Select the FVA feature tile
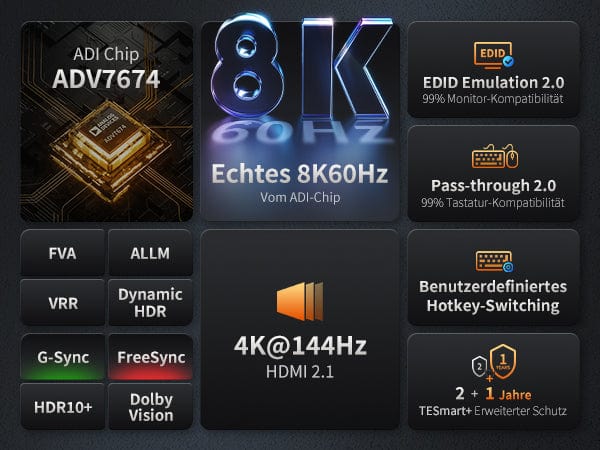The height and width of the screenshot is (450, 600). [x=62, y=253]
